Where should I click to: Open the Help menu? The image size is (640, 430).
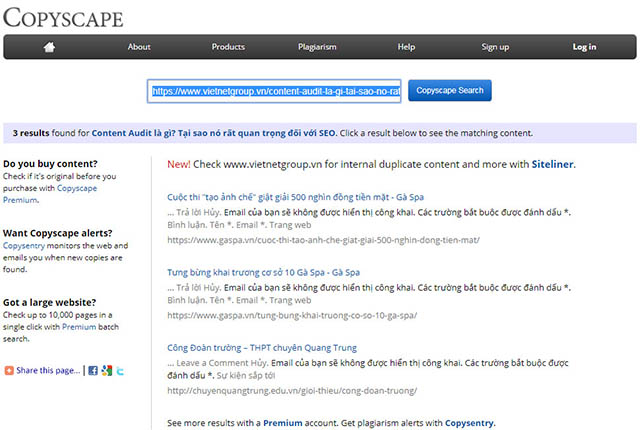406,47
